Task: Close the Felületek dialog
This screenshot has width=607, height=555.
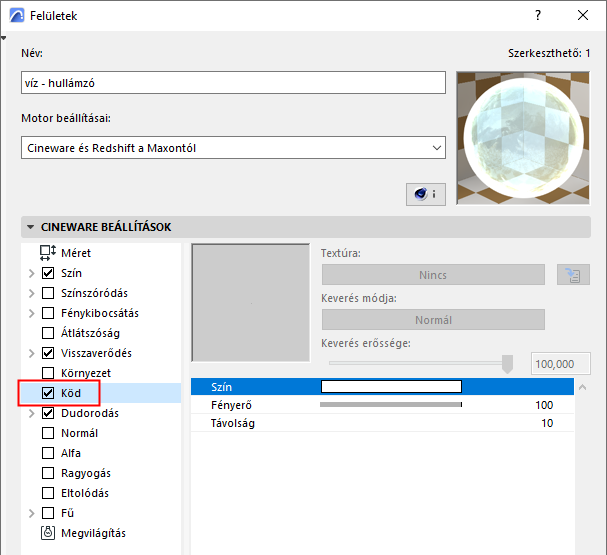Action: 583,15
